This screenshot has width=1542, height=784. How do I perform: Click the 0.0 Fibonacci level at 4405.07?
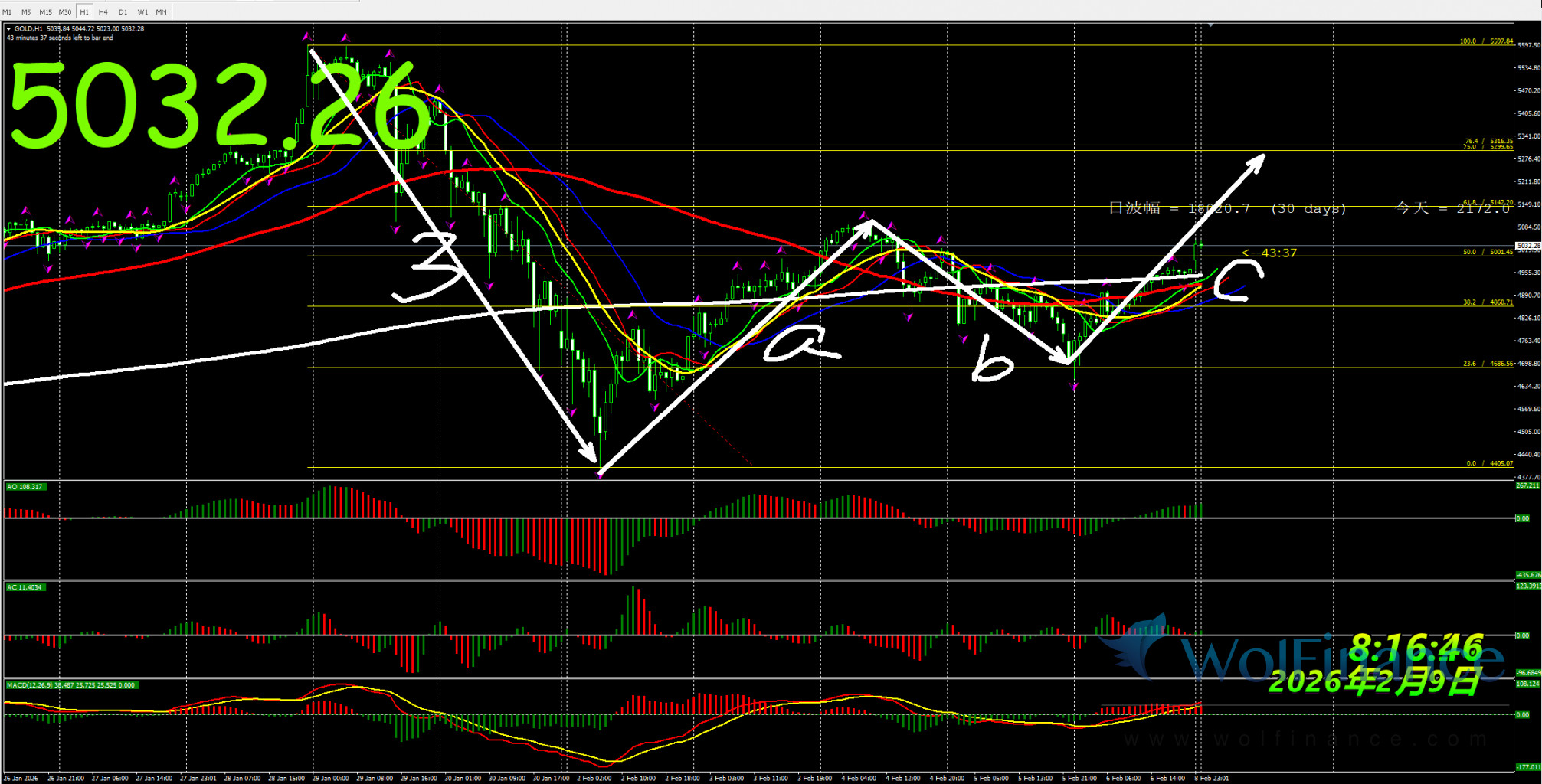1489,463
